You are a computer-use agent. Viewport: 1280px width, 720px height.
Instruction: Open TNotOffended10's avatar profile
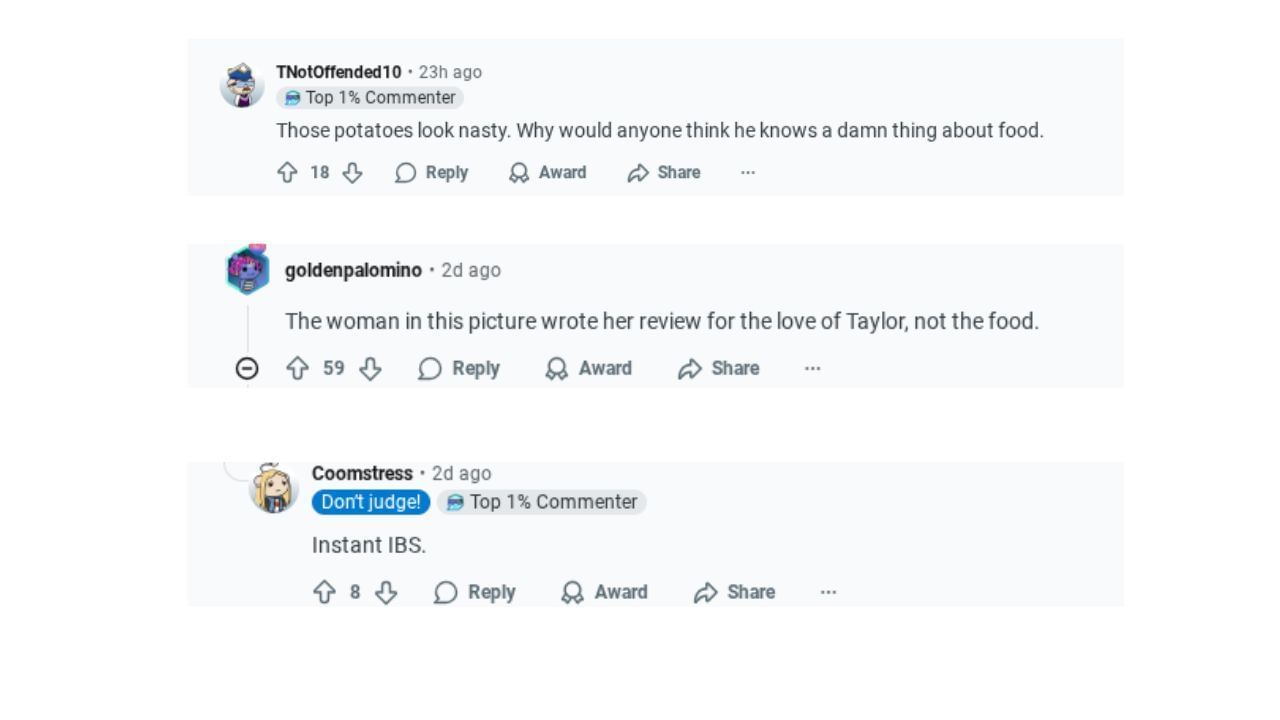click(242, 85)
